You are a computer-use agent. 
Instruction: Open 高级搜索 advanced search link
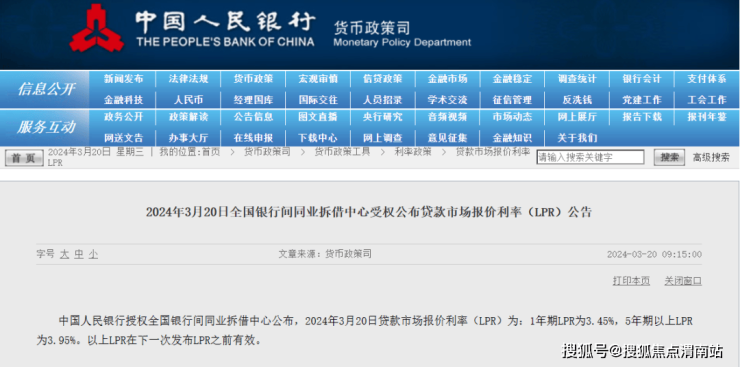[x=711, y=158]
